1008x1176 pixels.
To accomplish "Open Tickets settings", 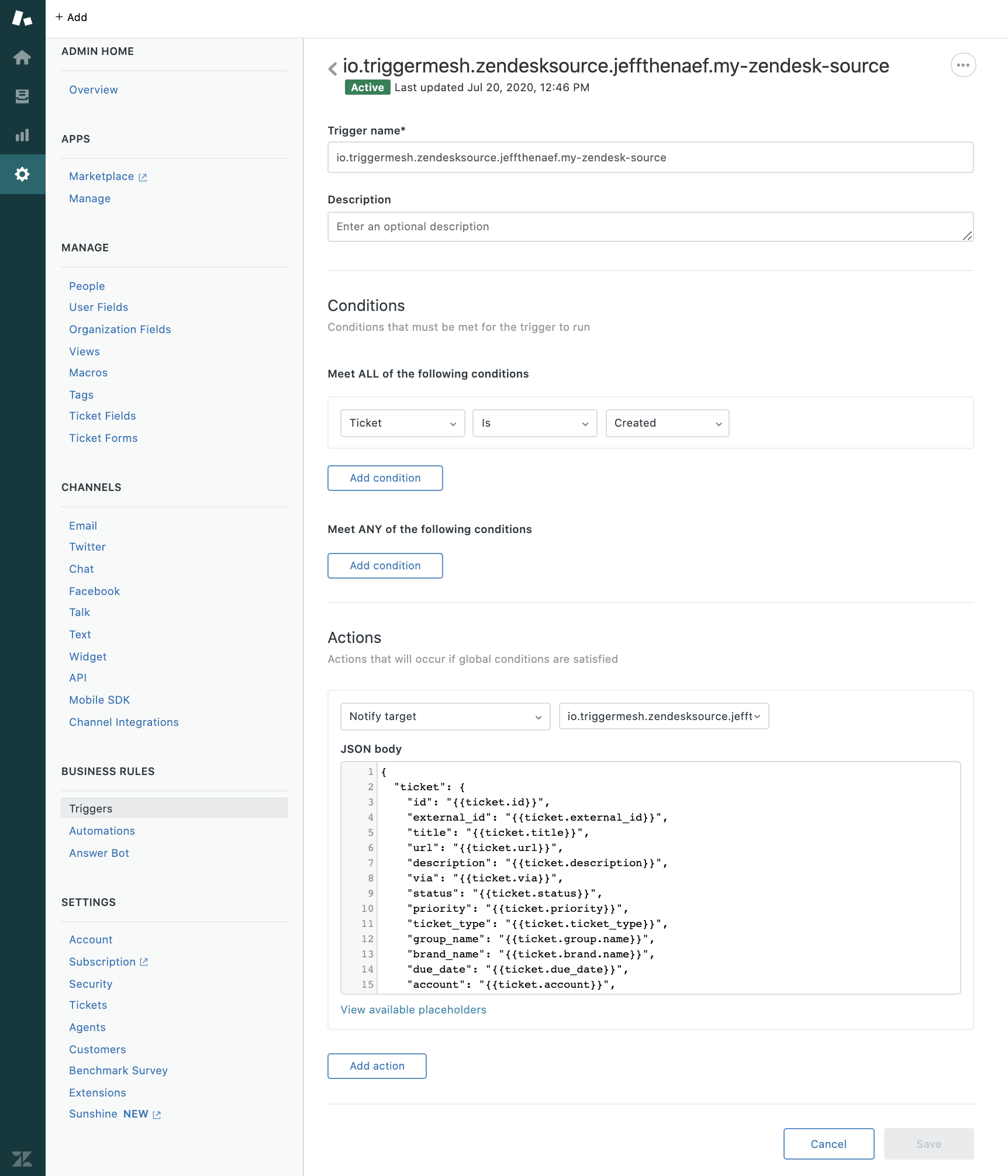I will [88, 1005].
